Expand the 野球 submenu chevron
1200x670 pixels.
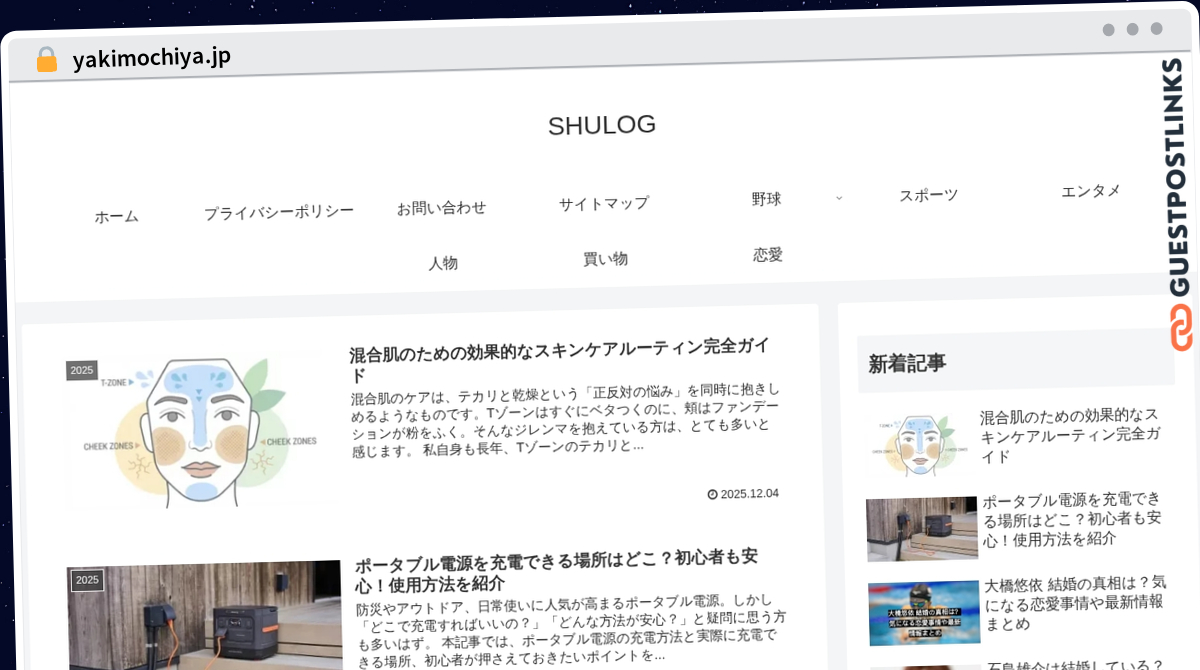pos(839,198)
